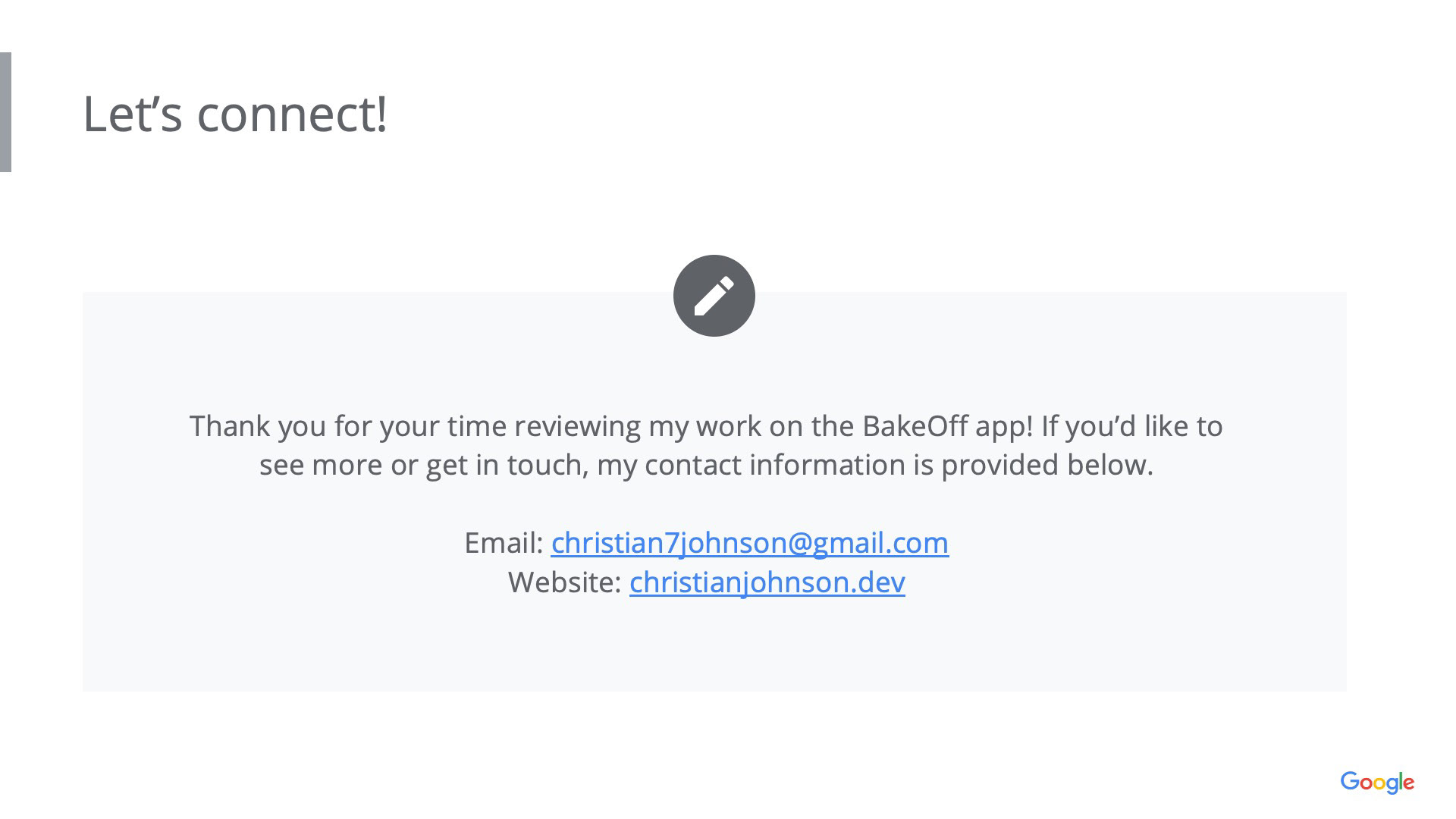The height and width of the screenshot is (819, 1456).
Task: Click the pencil edit icon
Action: coord(714,296)
